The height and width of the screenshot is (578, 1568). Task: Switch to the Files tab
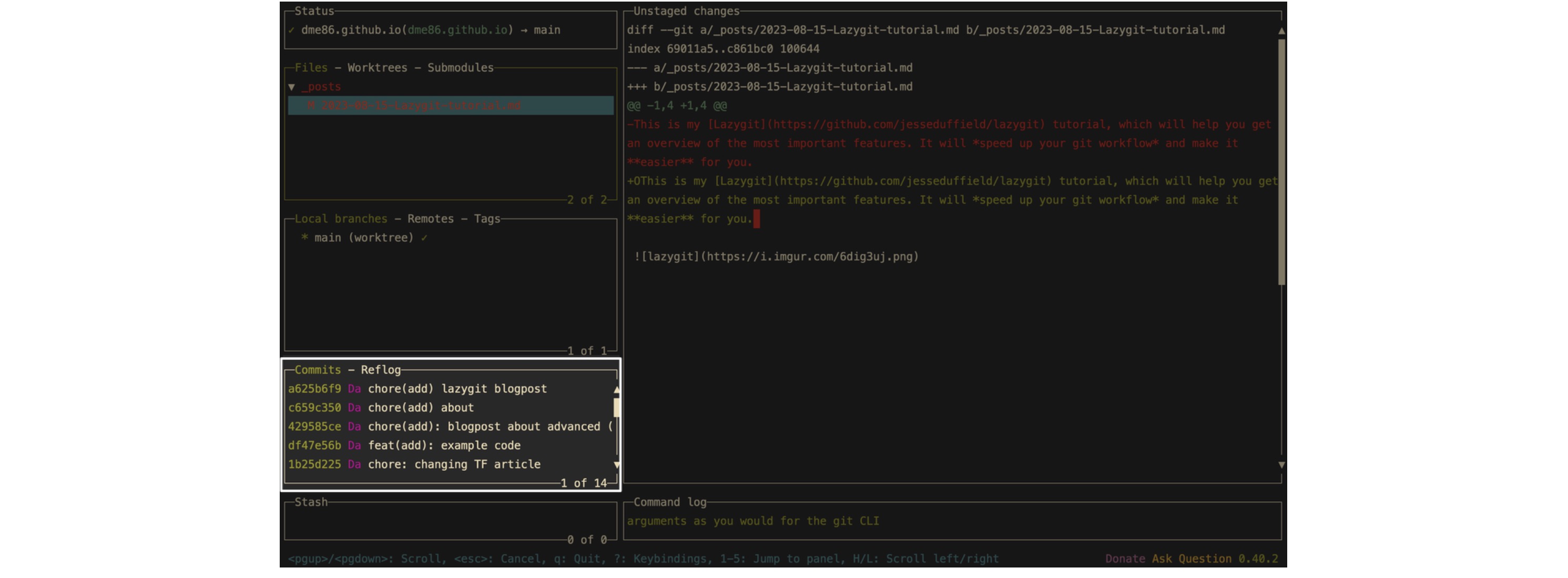(x=310, y=68)
